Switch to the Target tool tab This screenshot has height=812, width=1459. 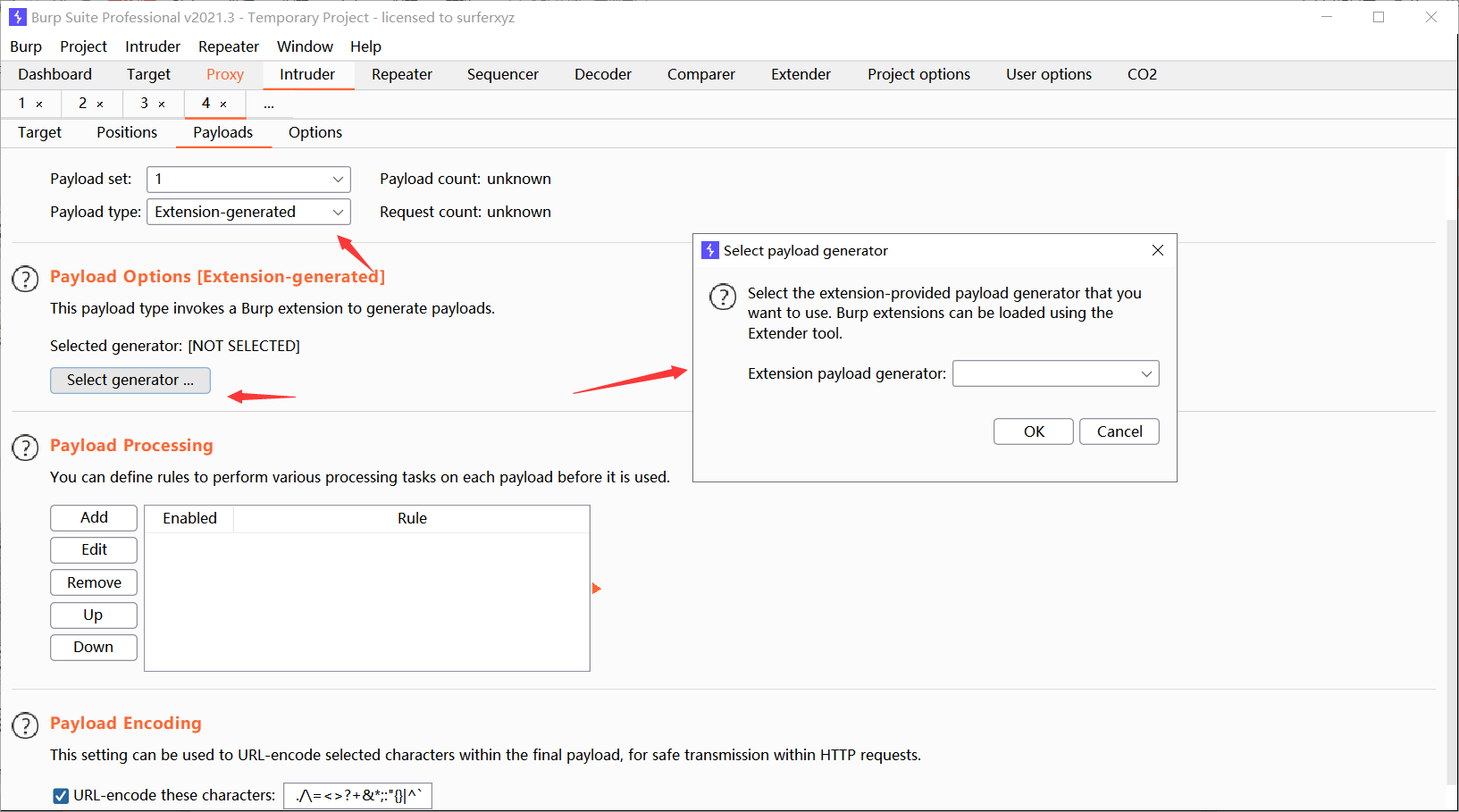click(x=148, y=74)
